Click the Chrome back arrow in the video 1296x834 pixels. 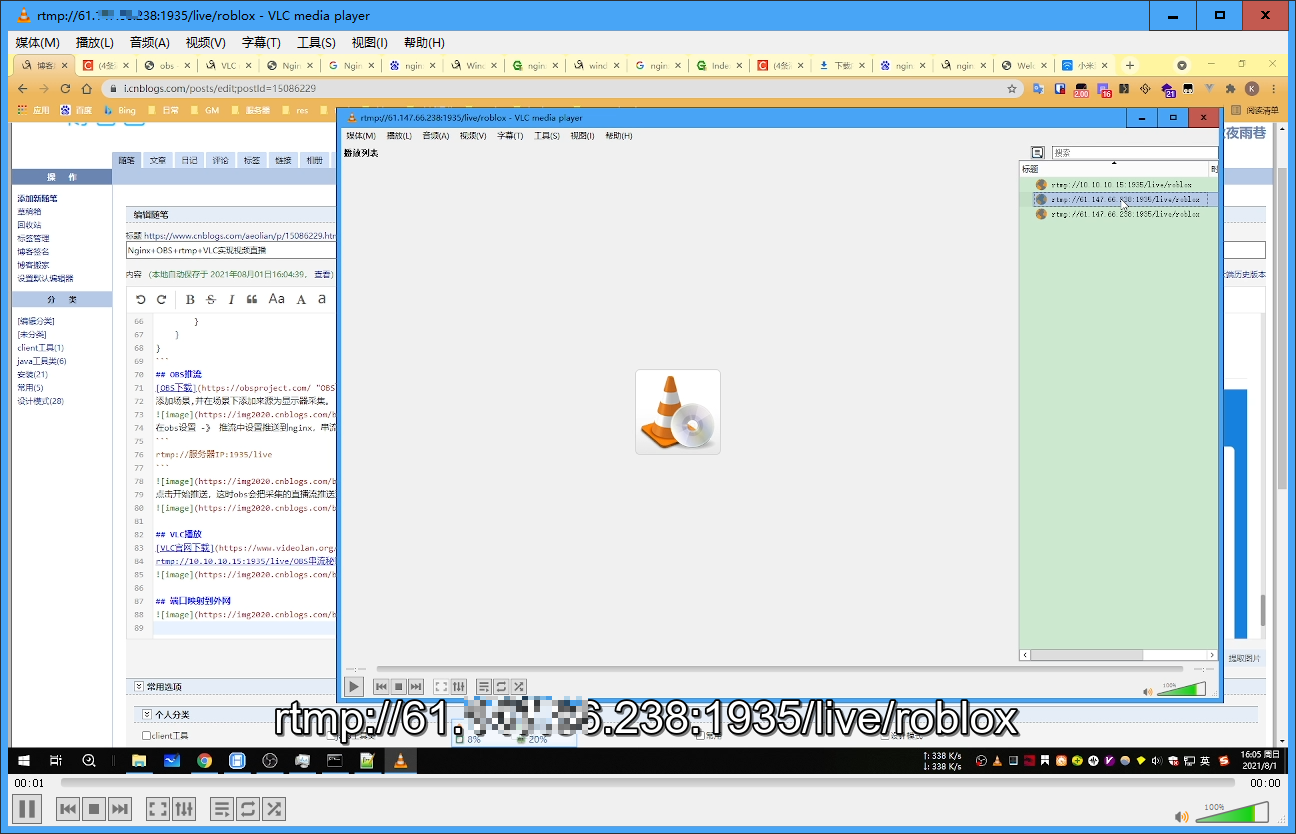(x=23, y=88)
